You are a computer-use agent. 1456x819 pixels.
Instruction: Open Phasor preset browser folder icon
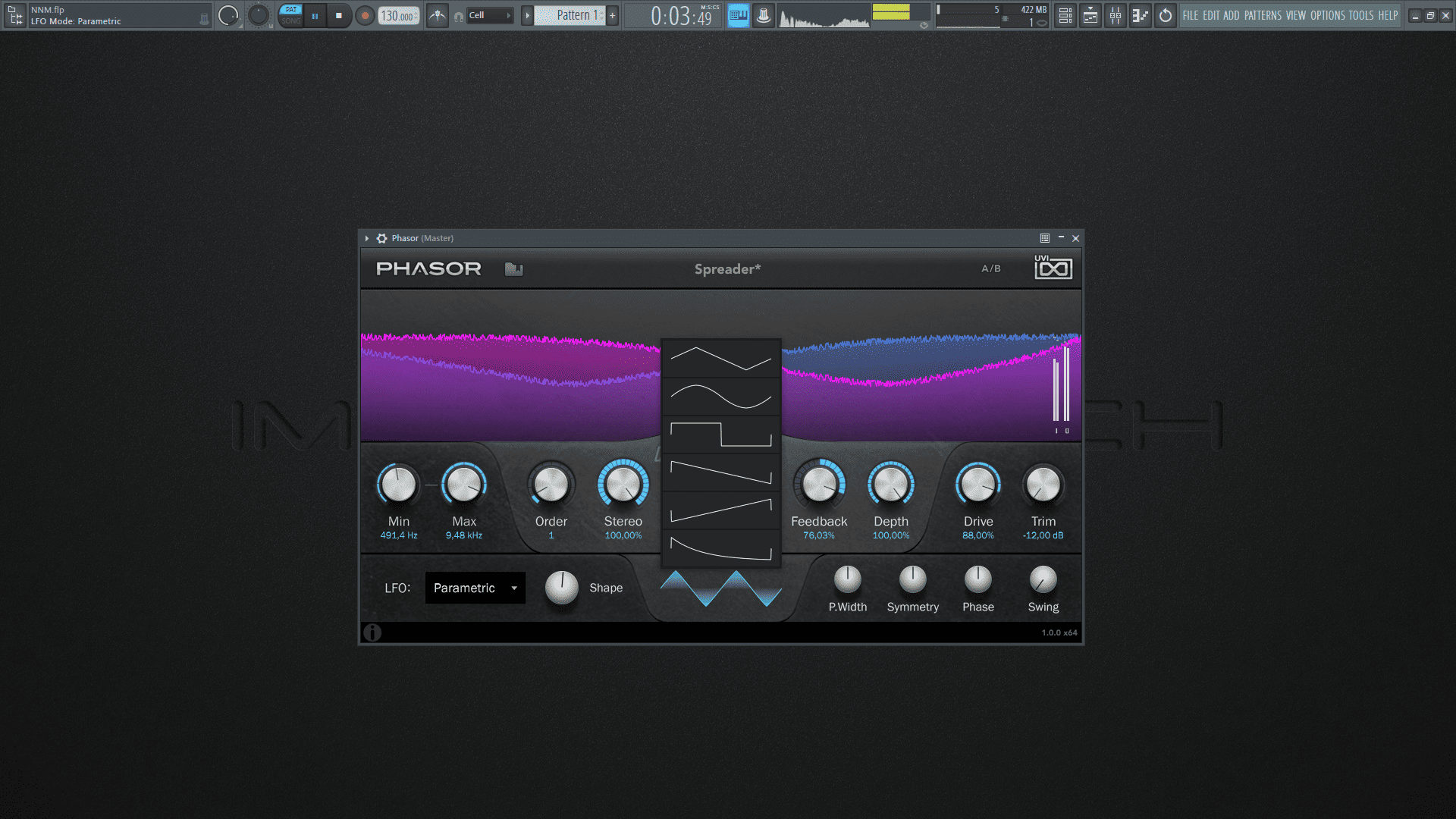pyautogui.click(x=513, y=269)
